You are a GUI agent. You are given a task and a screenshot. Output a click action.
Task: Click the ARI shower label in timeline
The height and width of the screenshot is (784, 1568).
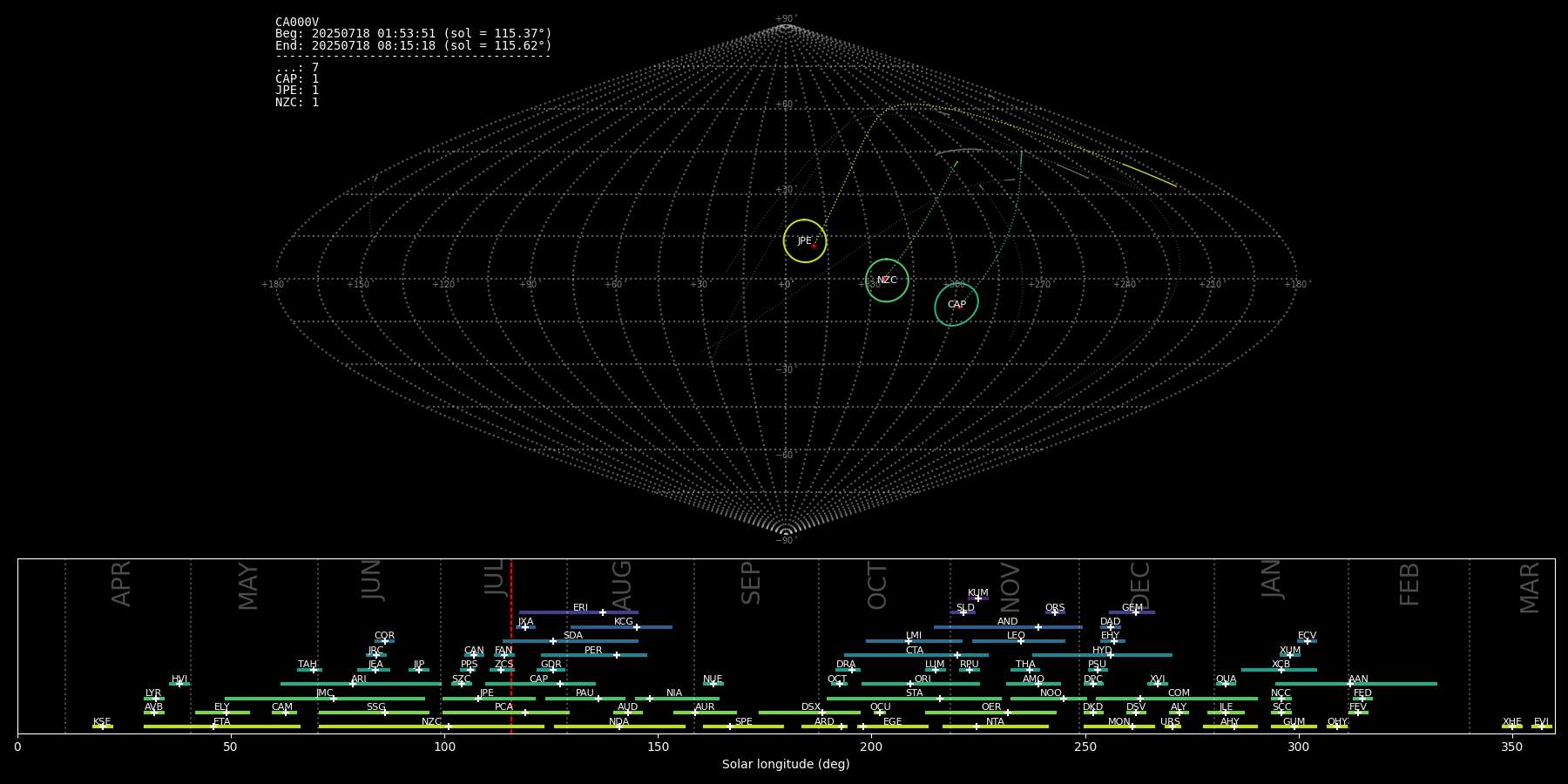[359, 679]
